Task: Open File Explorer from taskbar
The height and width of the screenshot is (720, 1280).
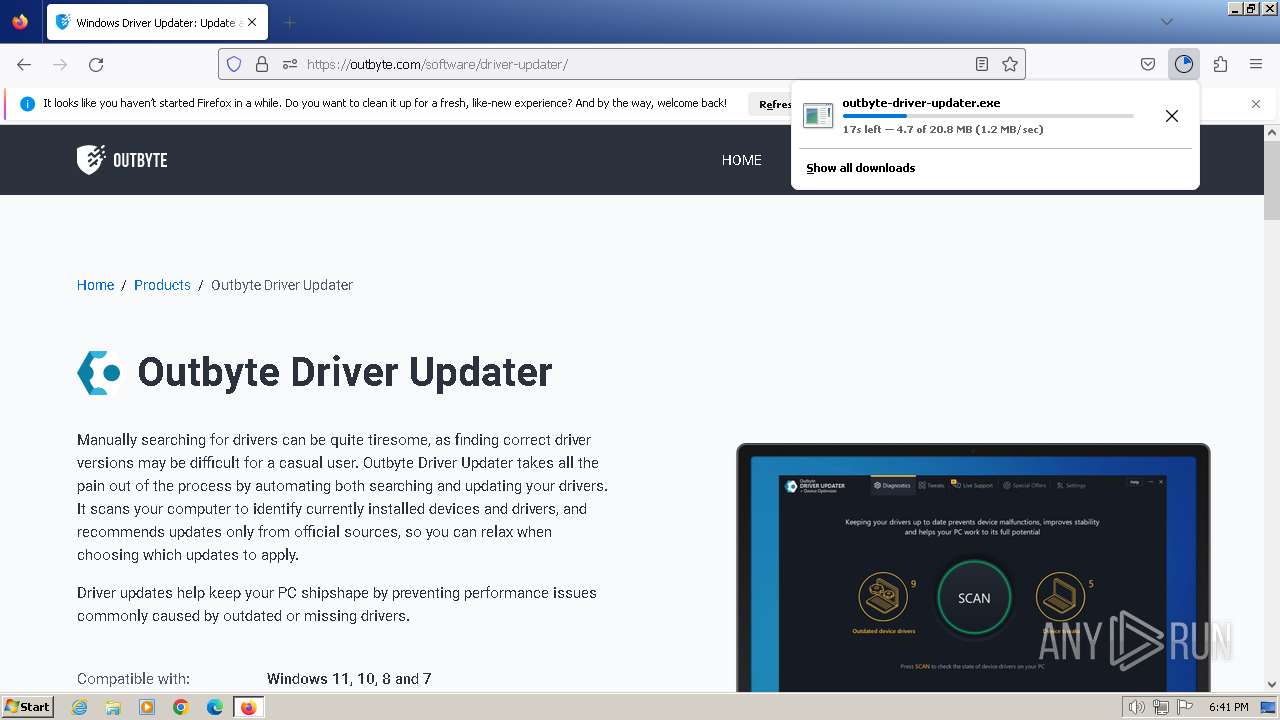Action: click(113, 707)
